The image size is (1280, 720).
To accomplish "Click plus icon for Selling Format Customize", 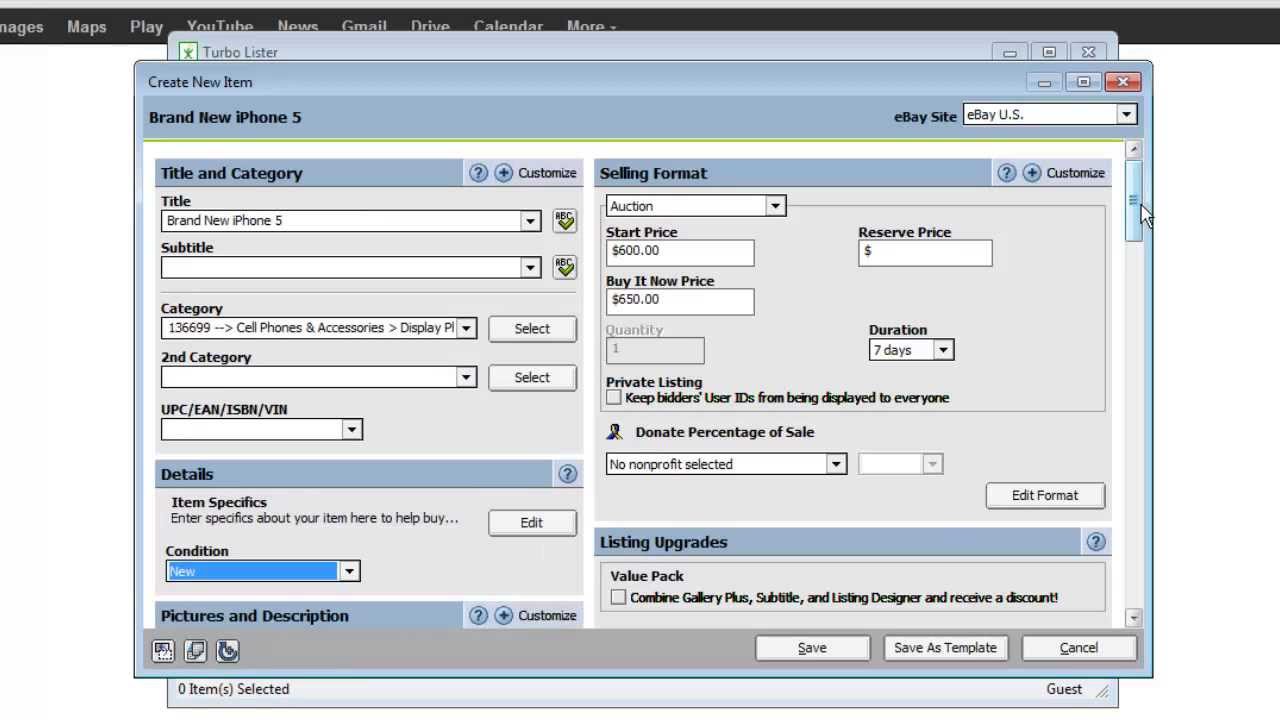I will pyautogui.click(x=1032, y=173).
